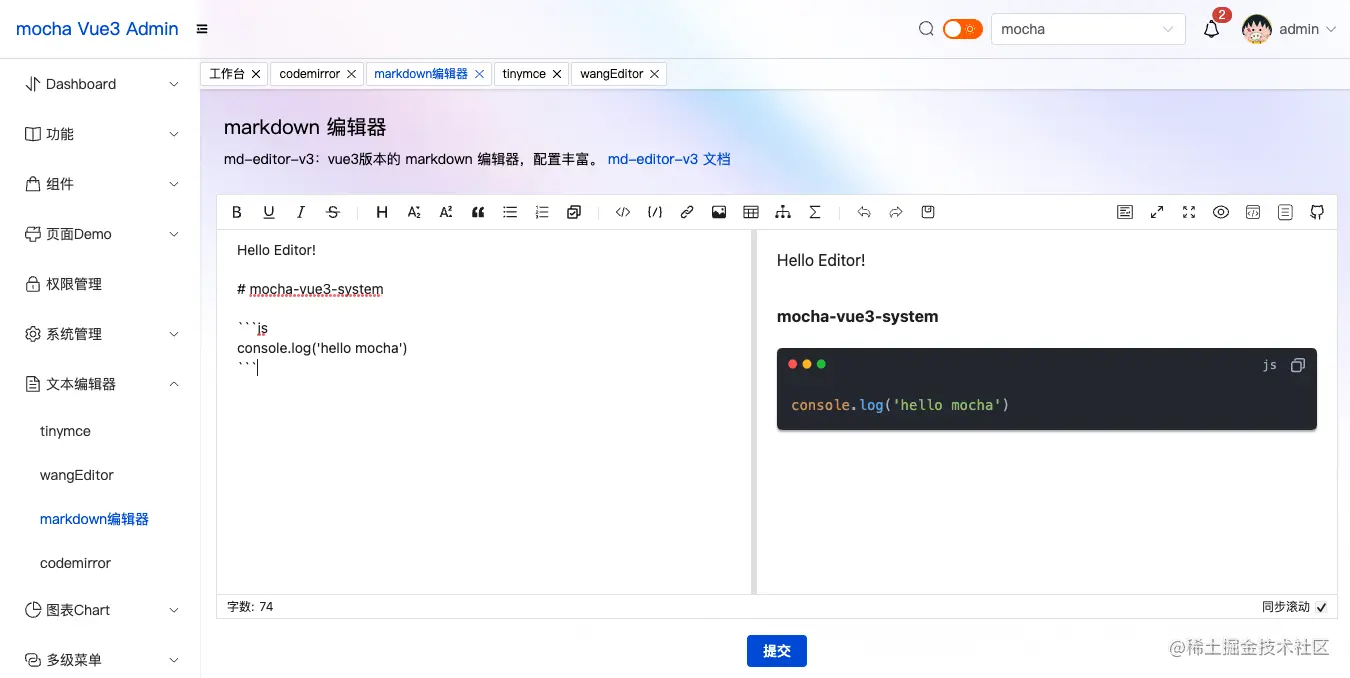Redo the last edit
The image size is (1350, 678).
[896, 212]
